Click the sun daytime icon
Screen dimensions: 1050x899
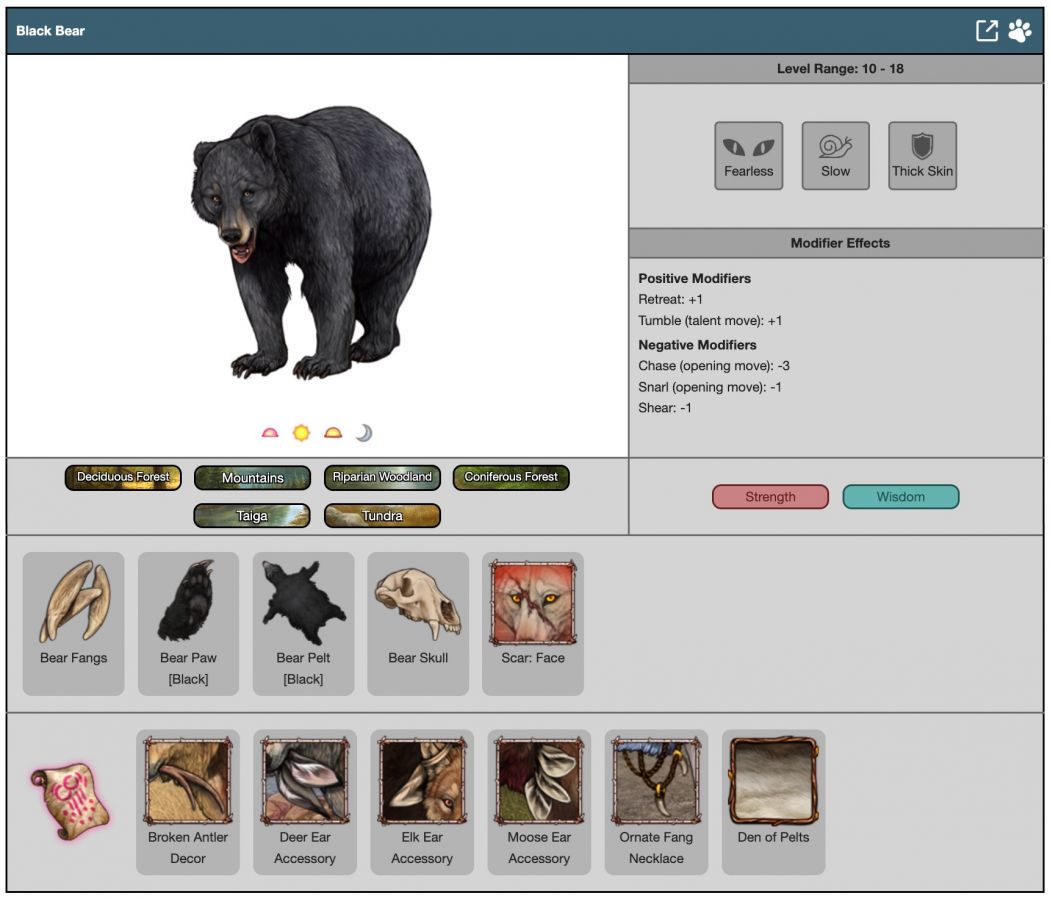pos(301,433)
